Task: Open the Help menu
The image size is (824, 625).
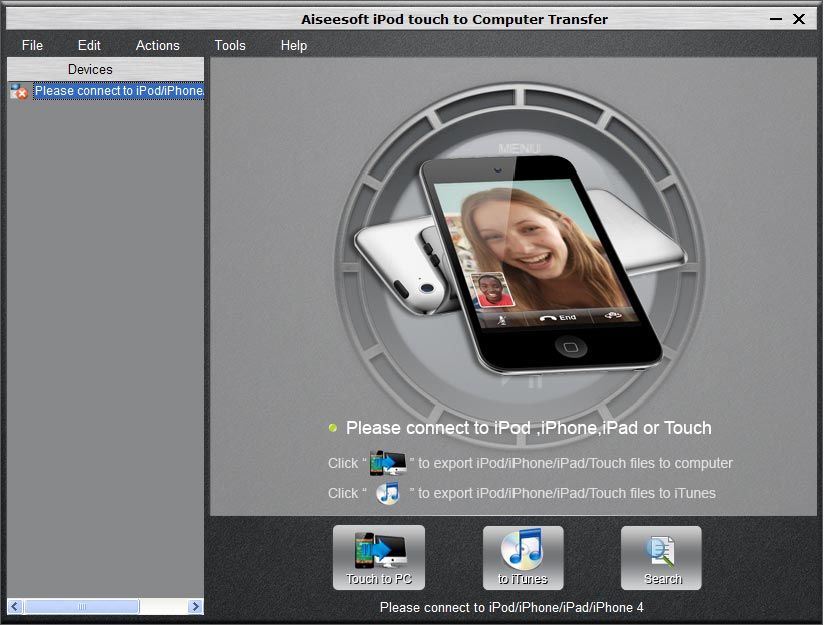Action: click(x=294, y=45)
